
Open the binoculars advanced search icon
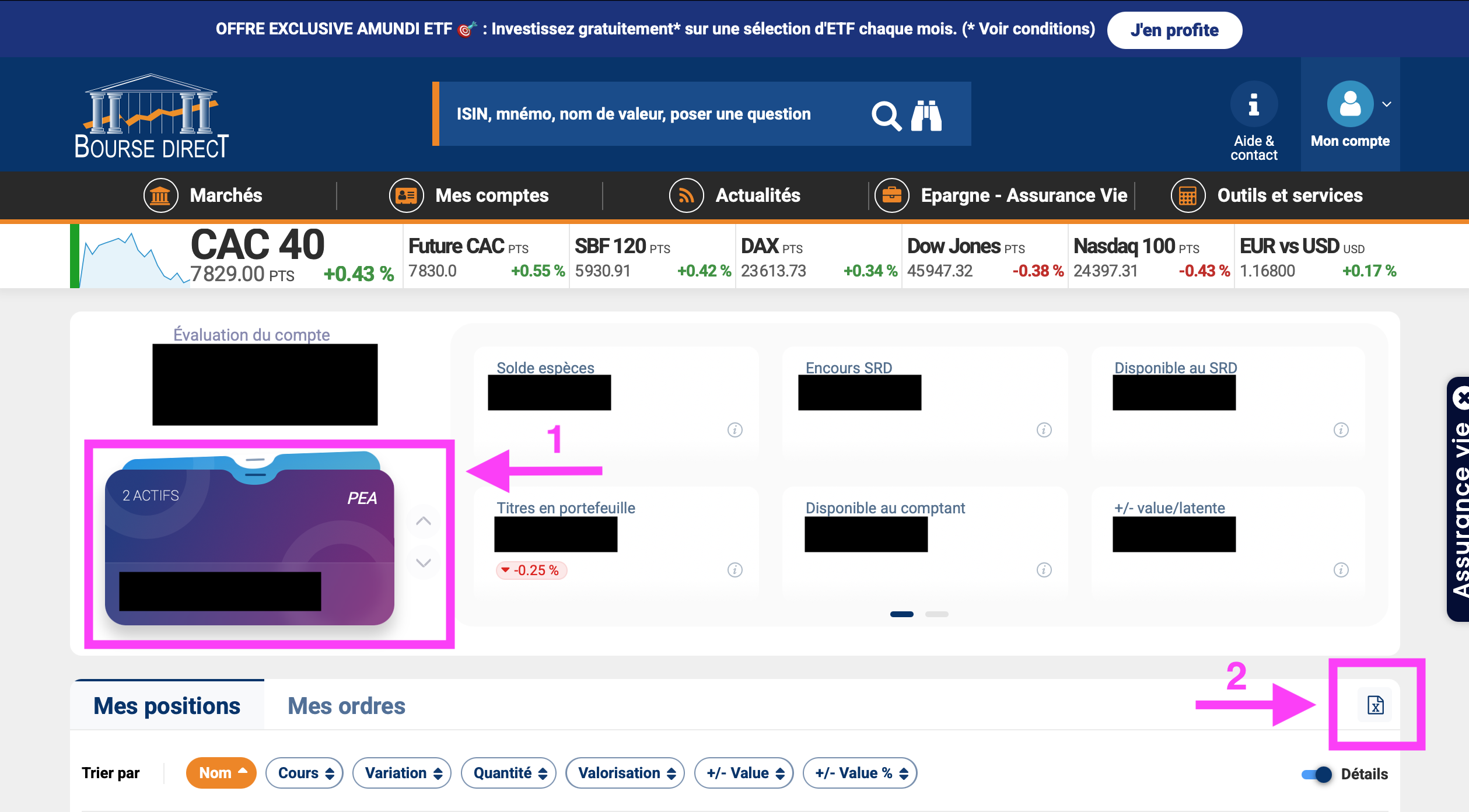pos(926,116)
